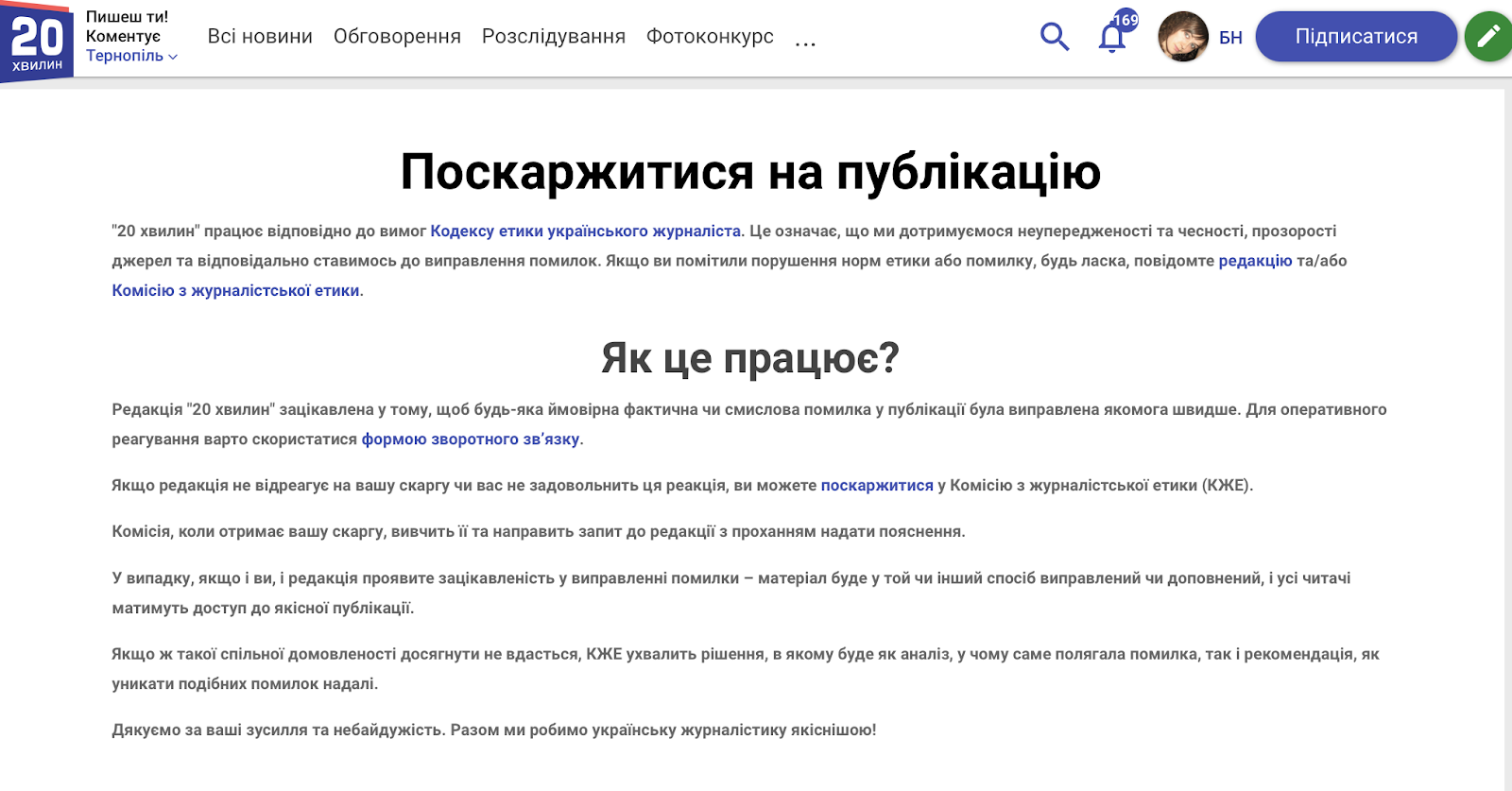Open the 20 хвилин logo homepage
This screenshot has width=1512, height=791.
(x=37, y=42)
